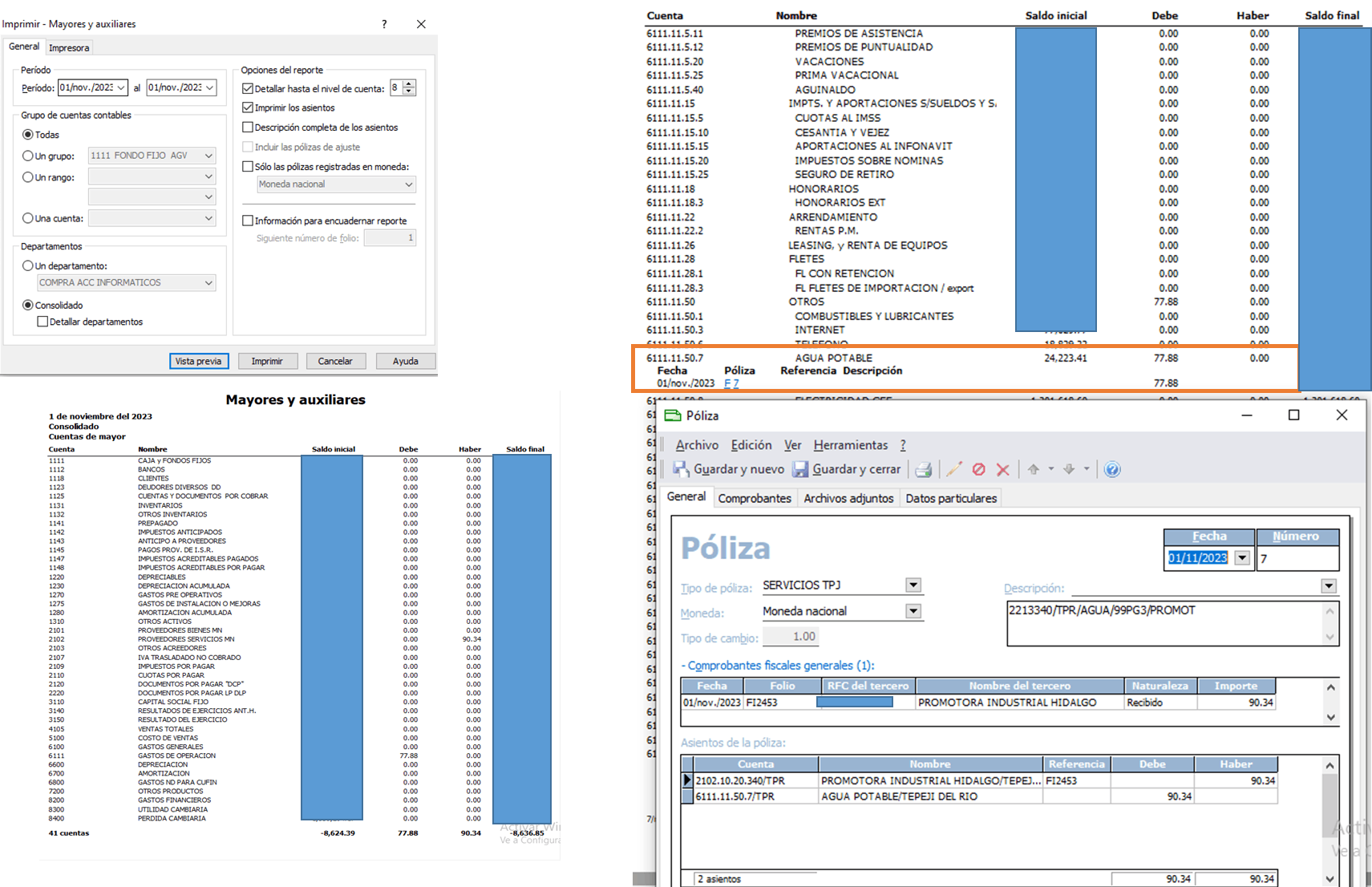Image resolution: width=1372 pixels, height=887 pixels.
Task: Open the Datos particulares tab
Action: (x=951, y=498)
